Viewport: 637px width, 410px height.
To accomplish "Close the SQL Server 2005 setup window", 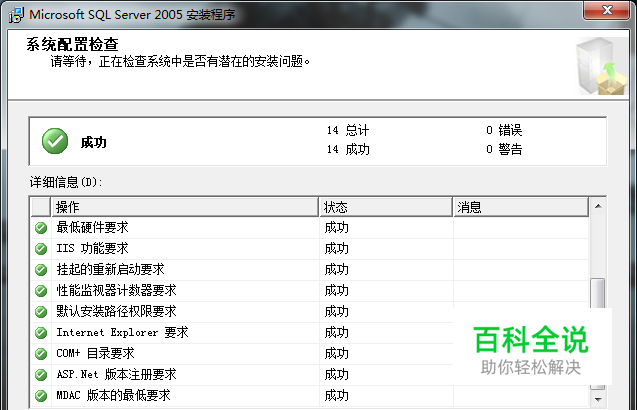I will click(607, 10).
